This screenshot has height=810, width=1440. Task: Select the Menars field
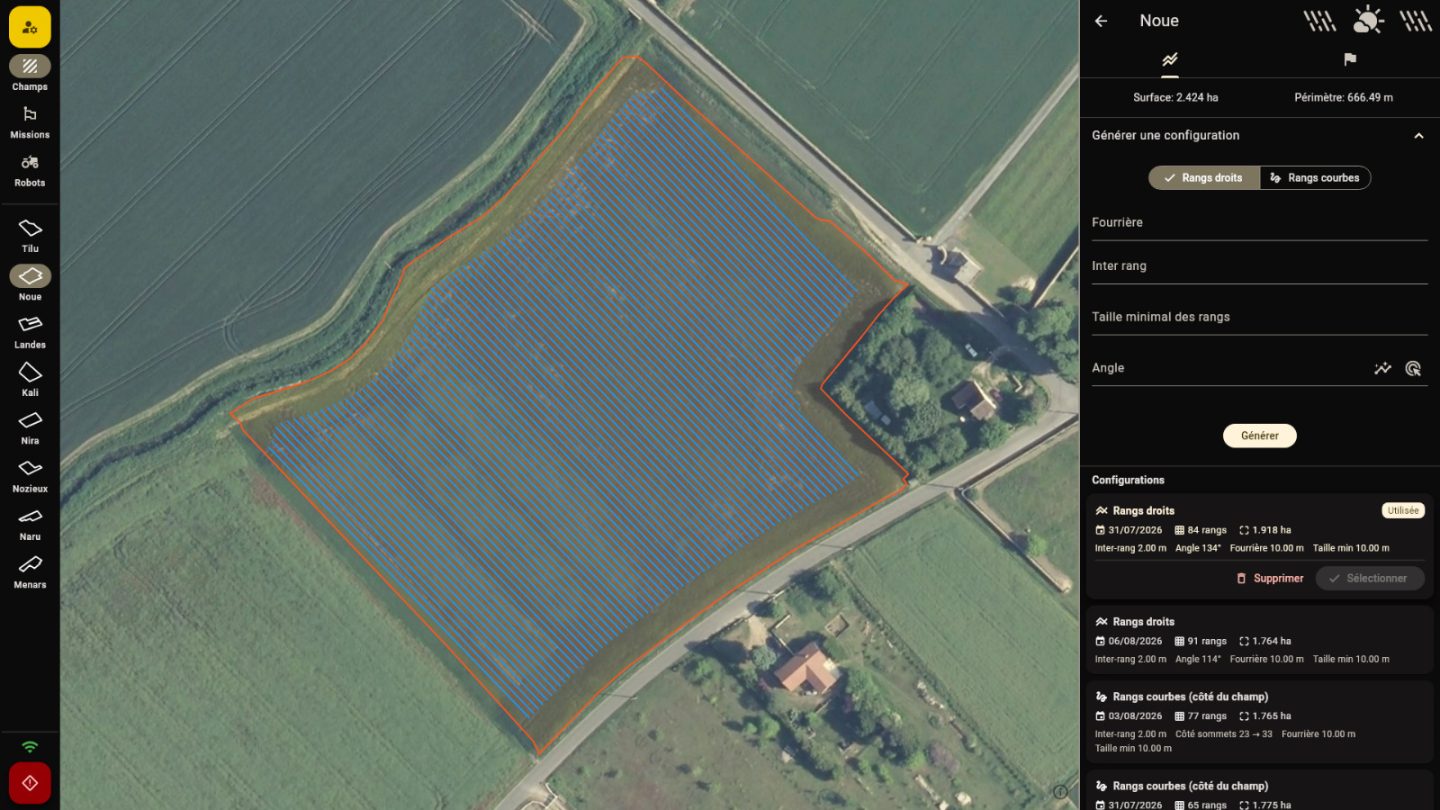pyautogui.click(x=30, y=572)
